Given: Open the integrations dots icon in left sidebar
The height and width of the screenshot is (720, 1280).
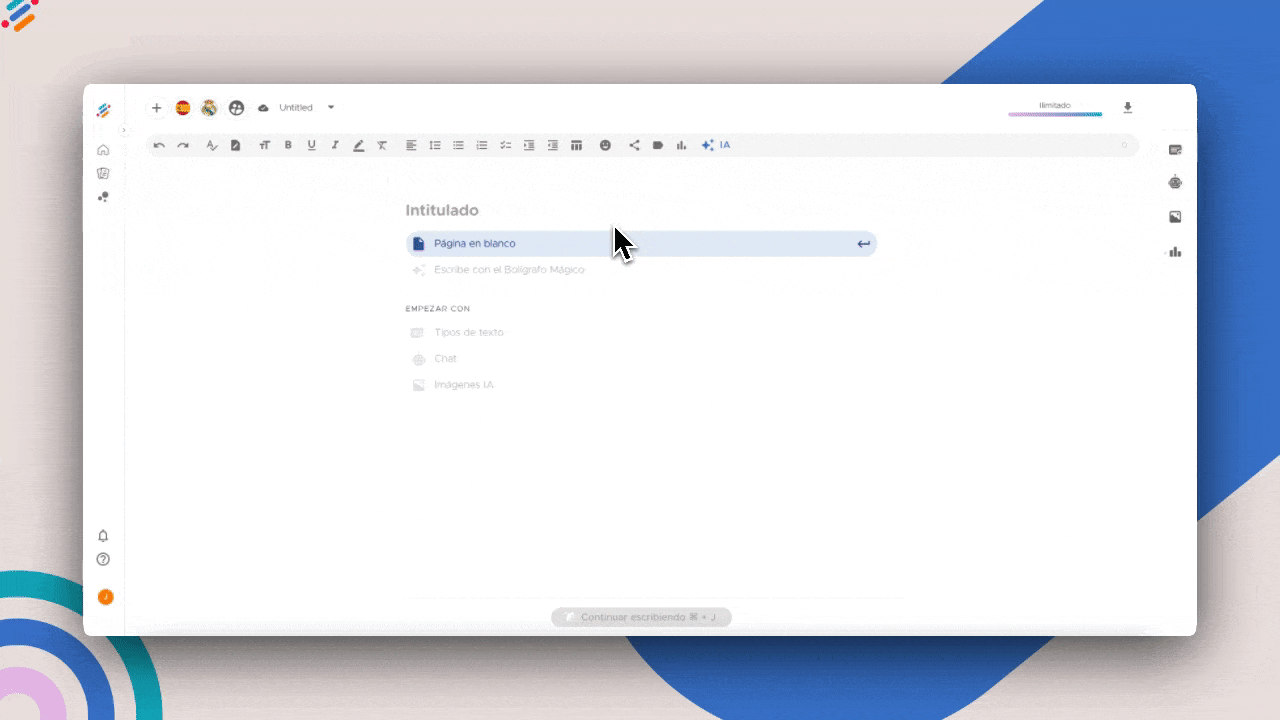Looking at the screenshot, I should tap(103, 197).
